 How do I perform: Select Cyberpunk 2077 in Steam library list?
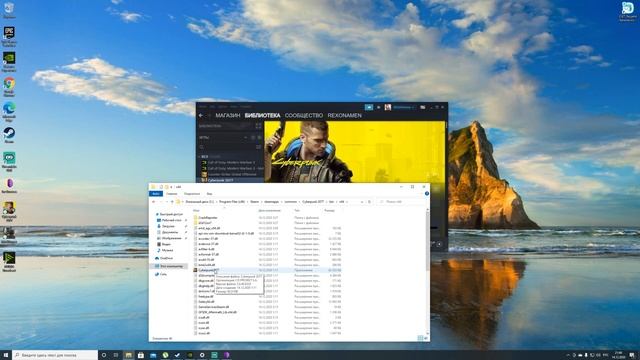point(231,180)
